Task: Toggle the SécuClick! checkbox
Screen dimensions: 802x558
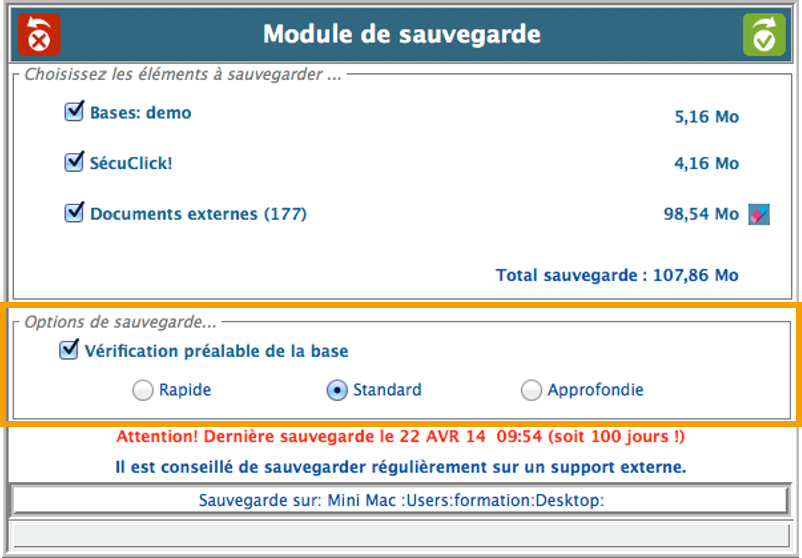Action: coord(73,162)
